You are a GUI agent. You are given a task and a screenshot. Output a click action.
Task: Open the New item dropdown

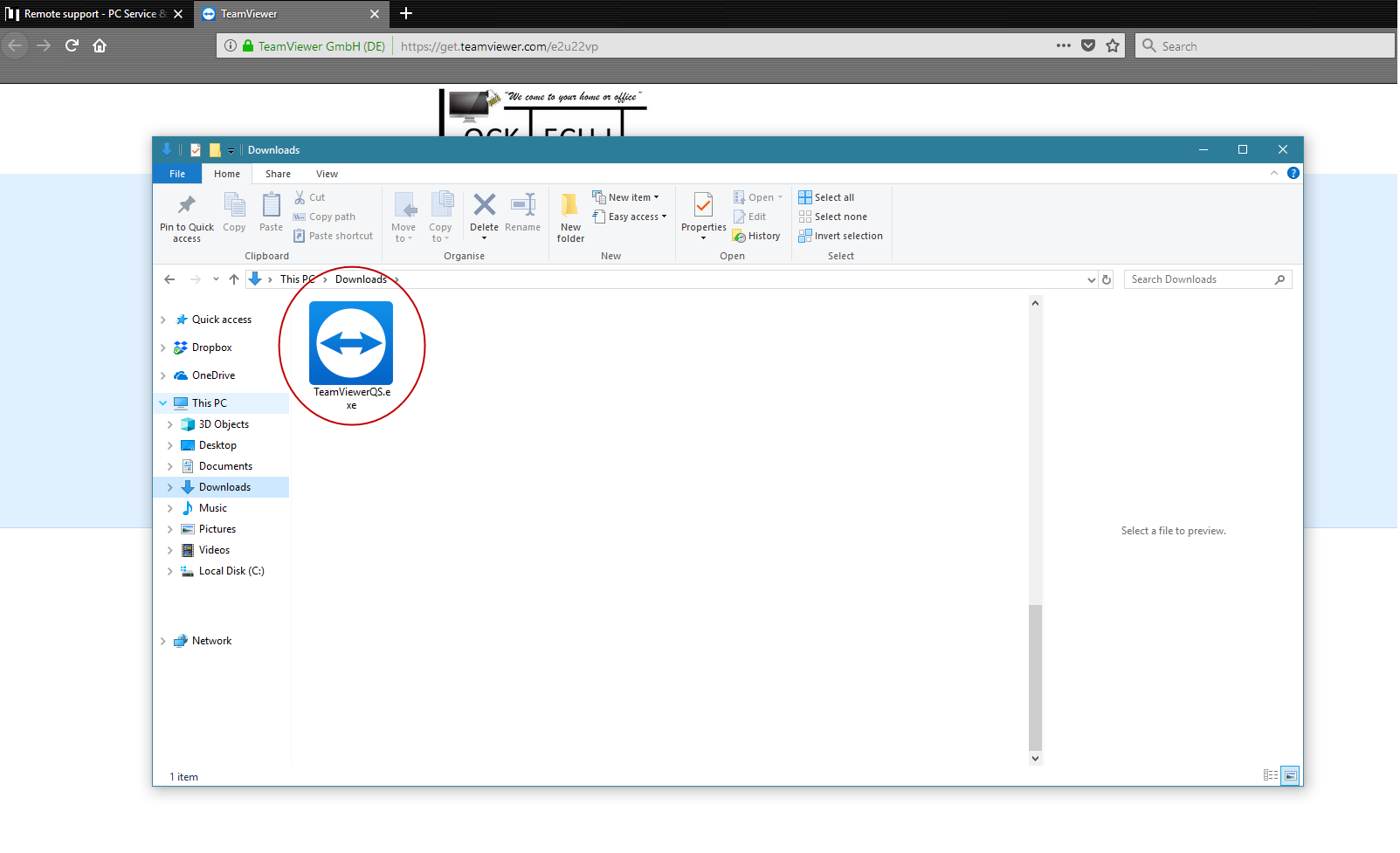[625, 197]
